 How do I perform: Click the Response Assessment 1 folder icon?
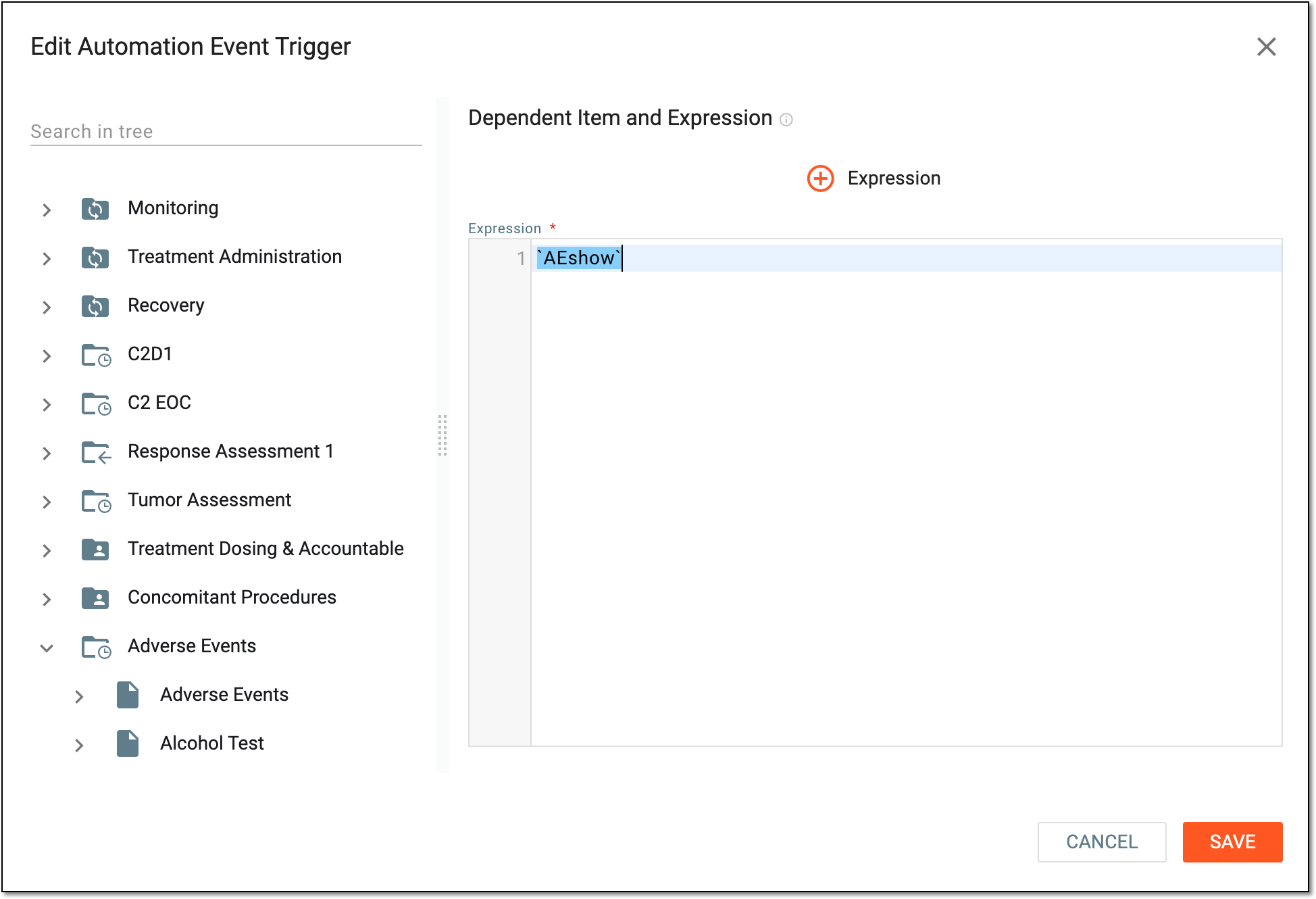coord(96,452)
